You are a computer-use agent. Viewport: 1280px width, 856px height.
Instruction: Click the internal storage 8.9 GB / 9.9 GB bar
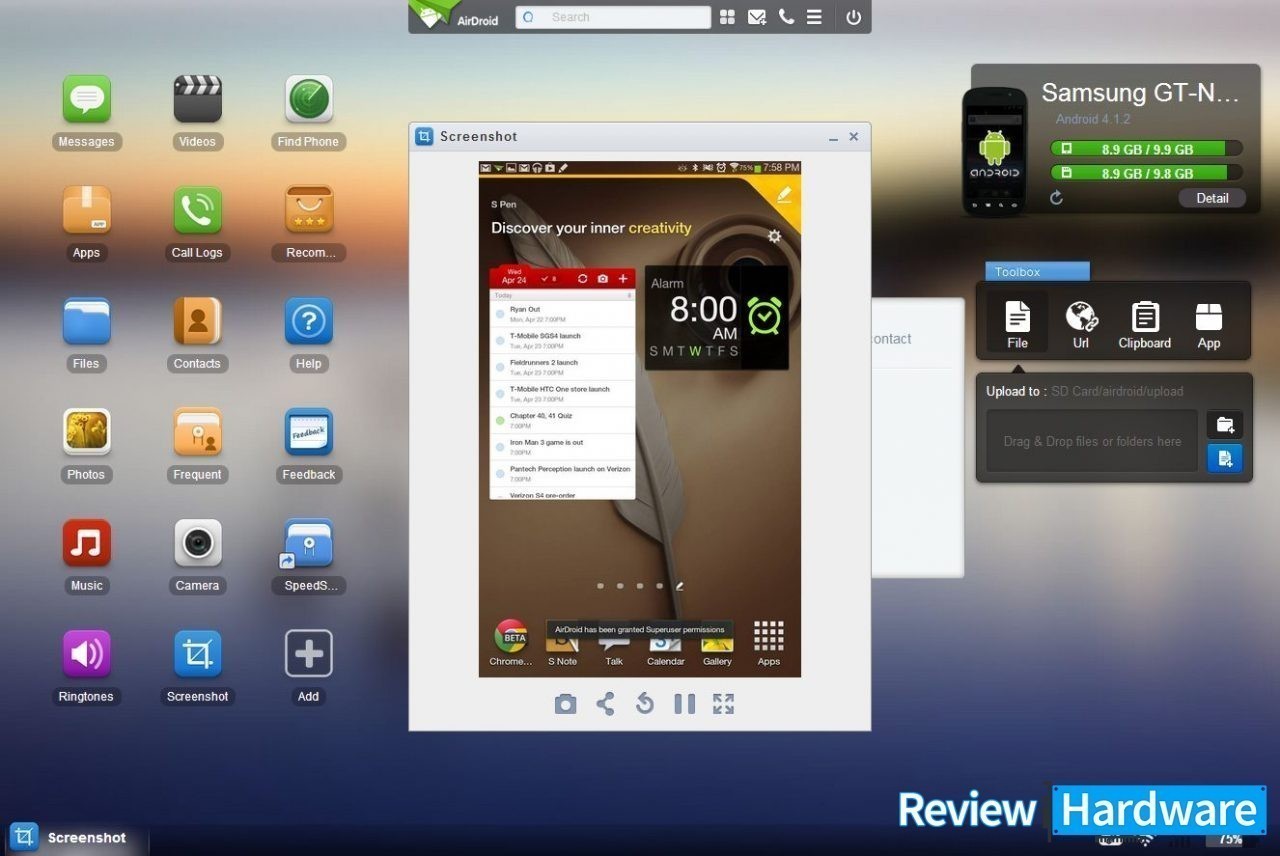pyautogui.click(x=1146, y=149)
